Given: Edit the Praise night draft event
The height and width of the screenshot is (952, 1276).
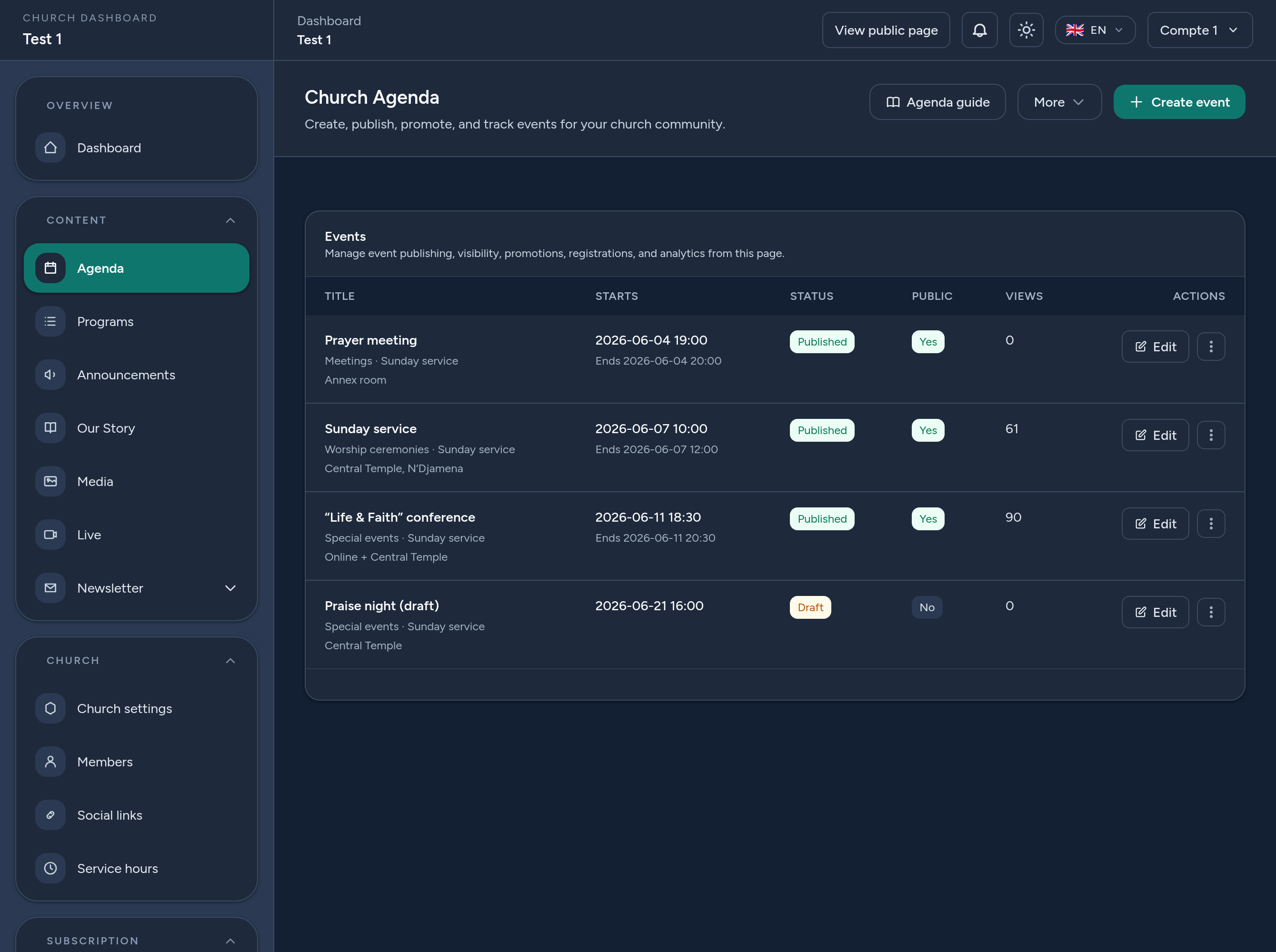Looking at the screenshot, I should pos(1155,612).
